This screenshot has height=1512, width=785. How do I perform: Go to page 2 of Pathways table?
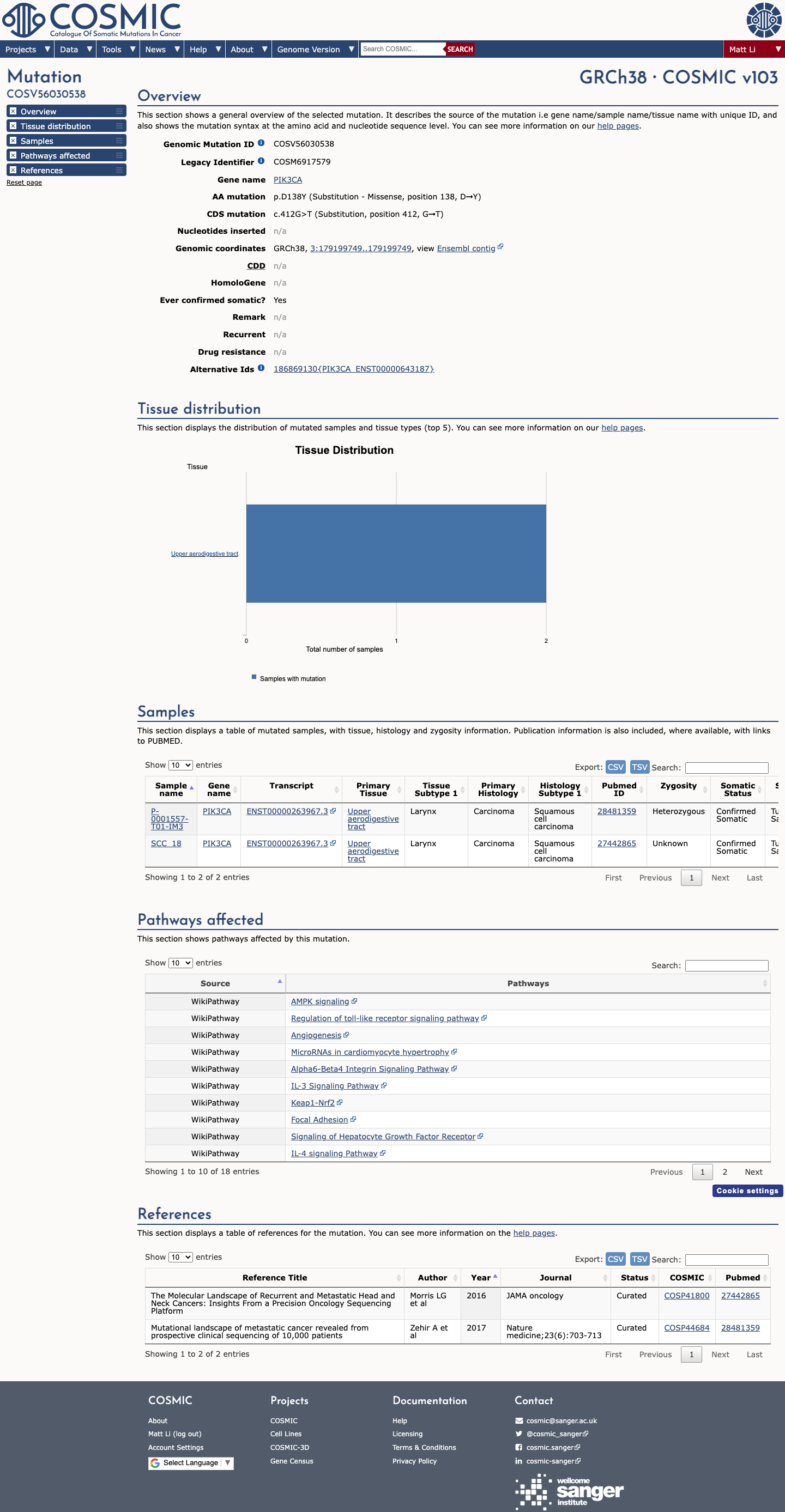725,1172
